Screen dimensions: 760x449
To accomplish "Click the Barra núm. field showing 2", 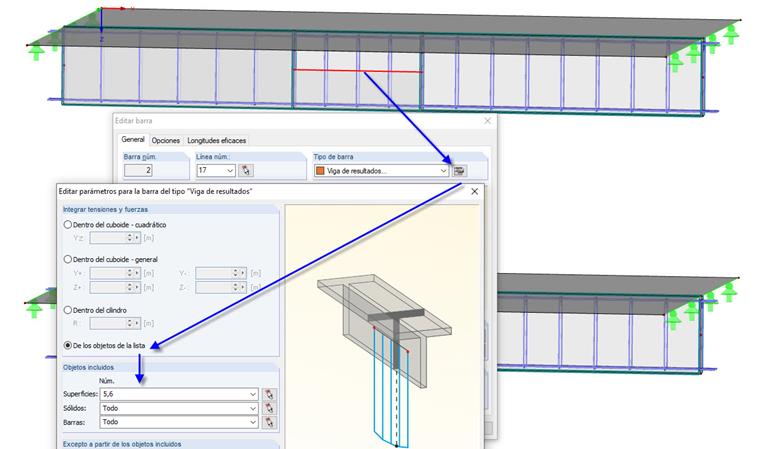I will pos(138,171).
